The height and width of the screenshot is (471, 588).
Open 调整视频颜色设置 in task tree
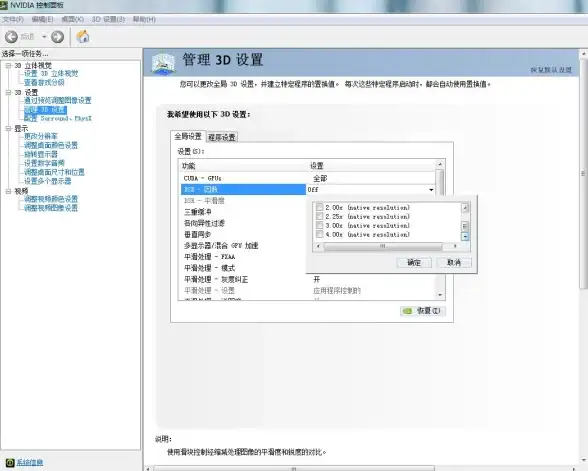[x=51, y=199]
